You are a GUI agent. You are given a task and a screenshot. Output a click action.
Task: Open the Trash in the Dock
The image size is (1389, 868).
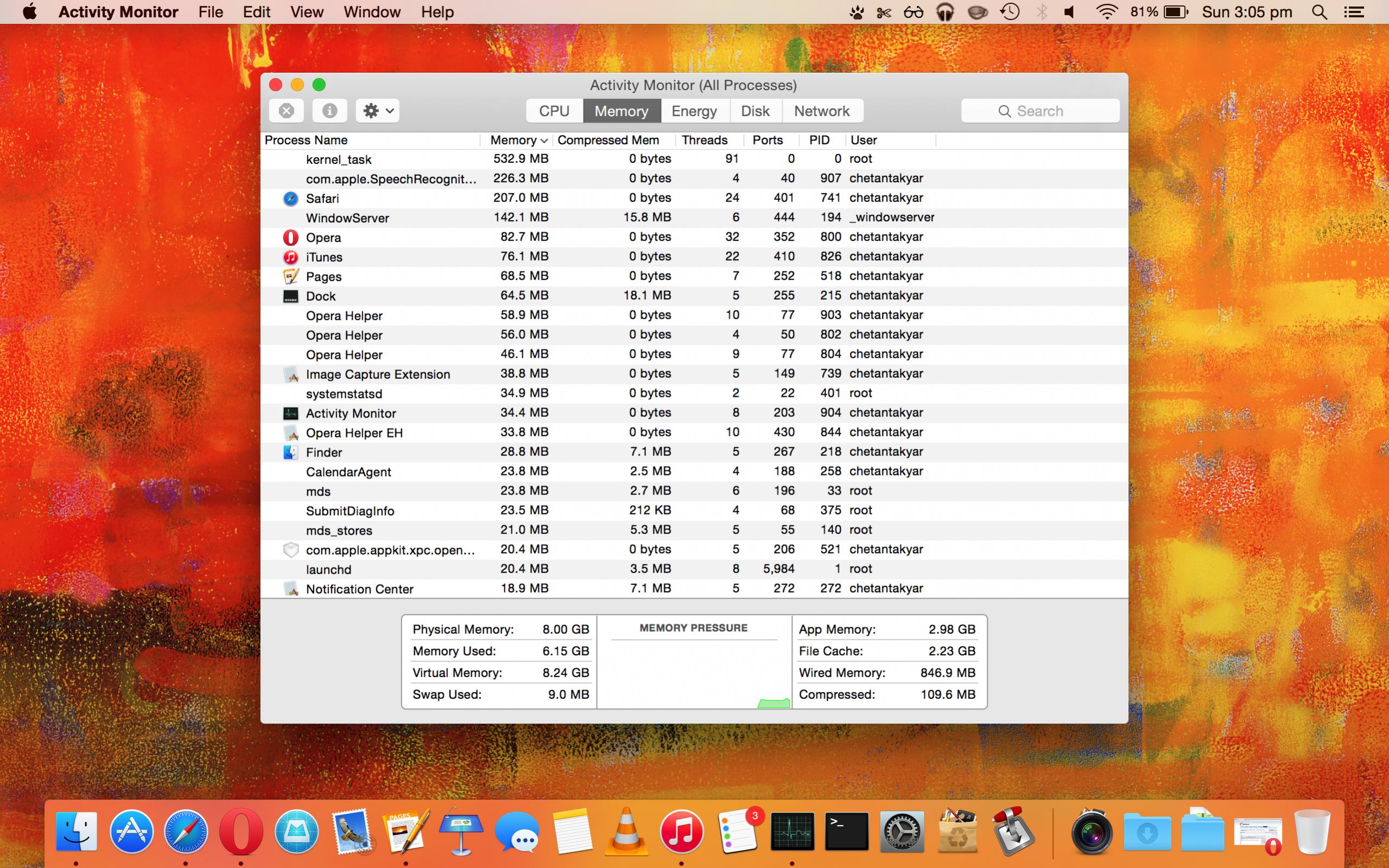(1312, 831)
